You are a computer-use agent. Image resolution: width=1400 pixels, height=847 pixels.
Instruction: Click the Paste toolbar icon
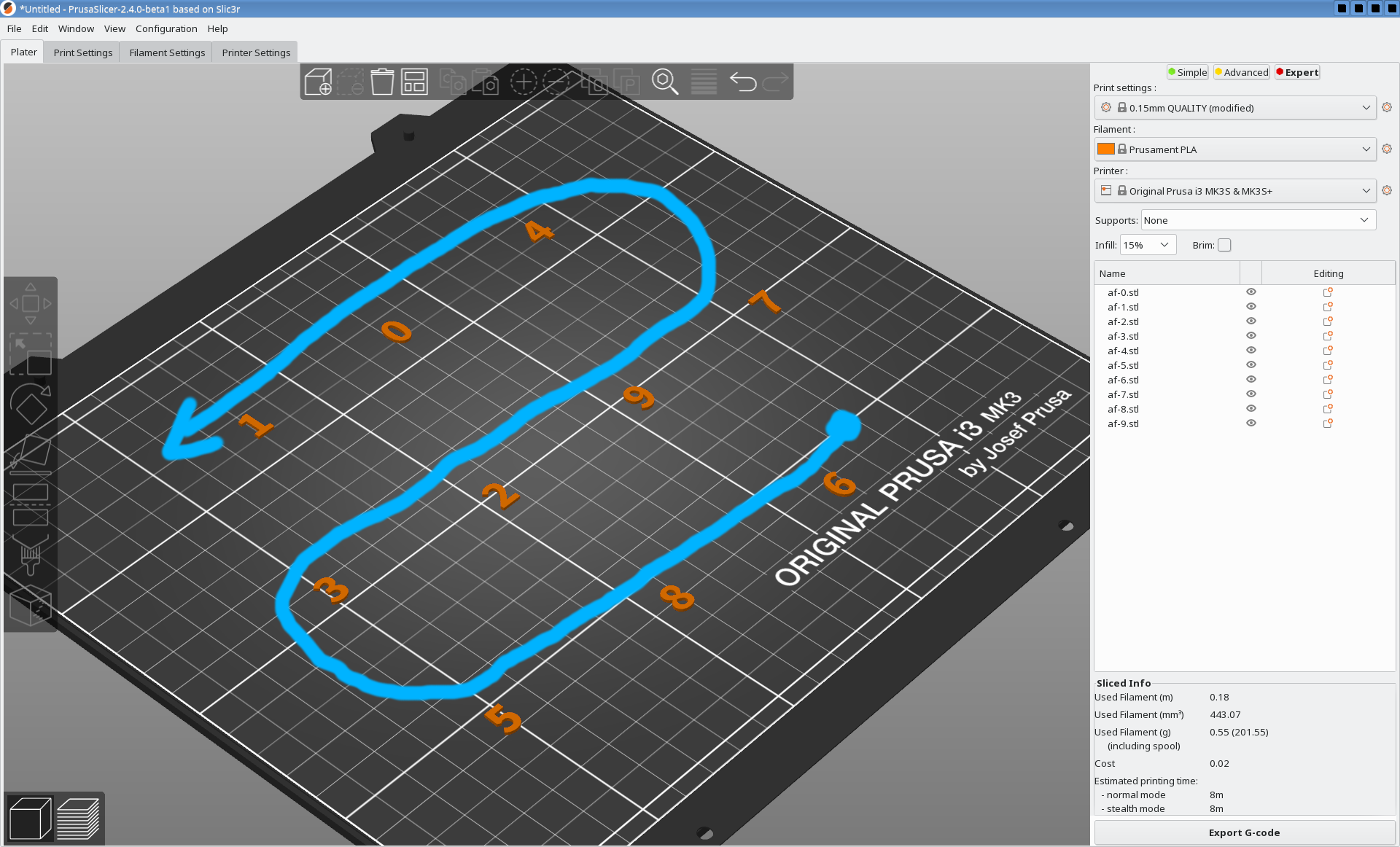coord(485,82)
